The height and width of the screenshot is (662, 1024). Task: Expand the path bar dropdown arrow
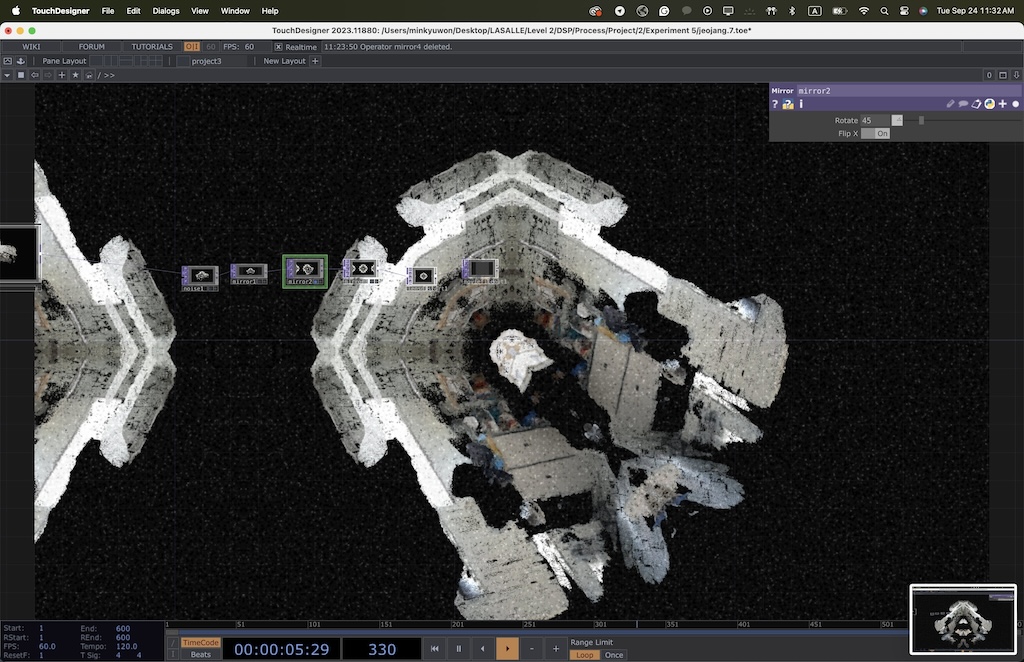[x=7, y=75]
